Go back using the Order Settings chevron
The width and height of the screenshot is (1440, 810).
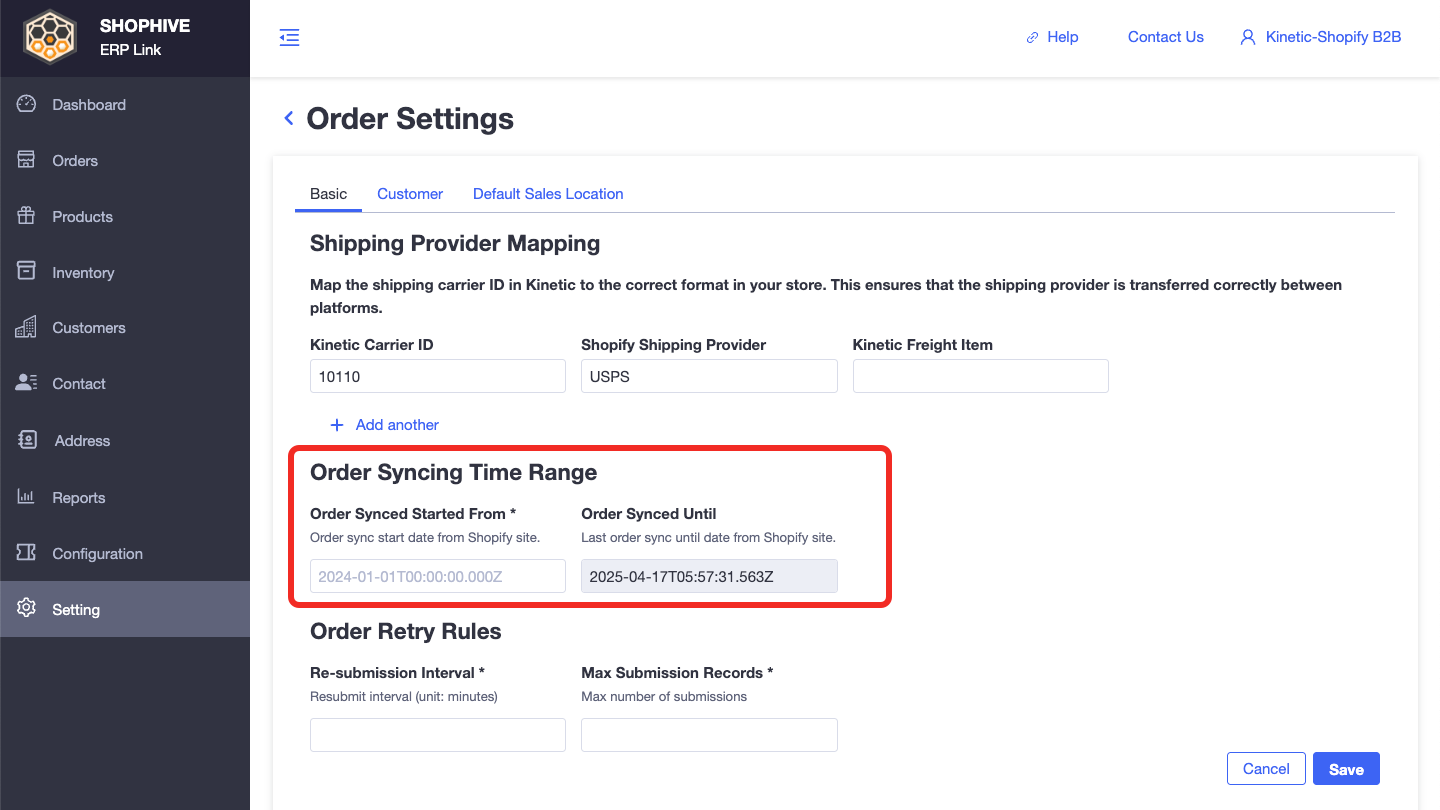click(289, 118)
